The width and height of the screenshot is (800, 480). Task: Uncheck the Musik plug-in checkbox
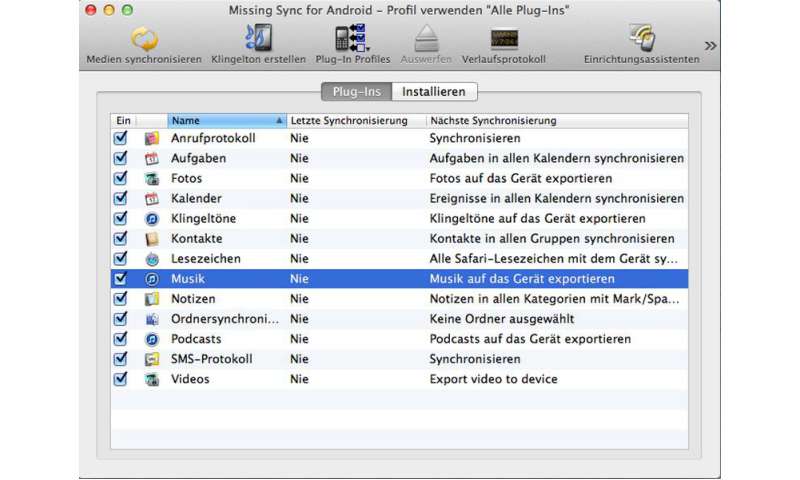[x=120, y=279]
